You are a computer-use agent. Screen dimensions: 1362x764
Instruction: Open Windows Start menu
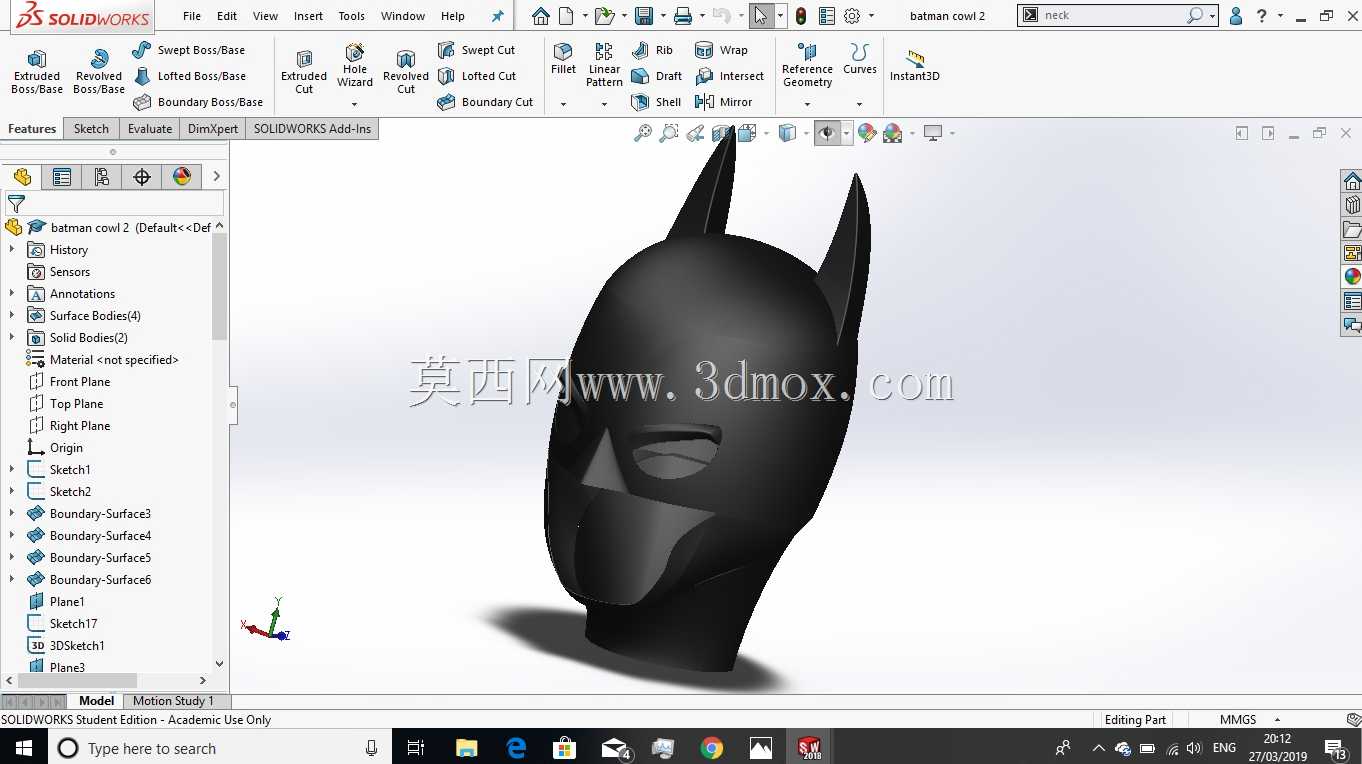(24, 748)
